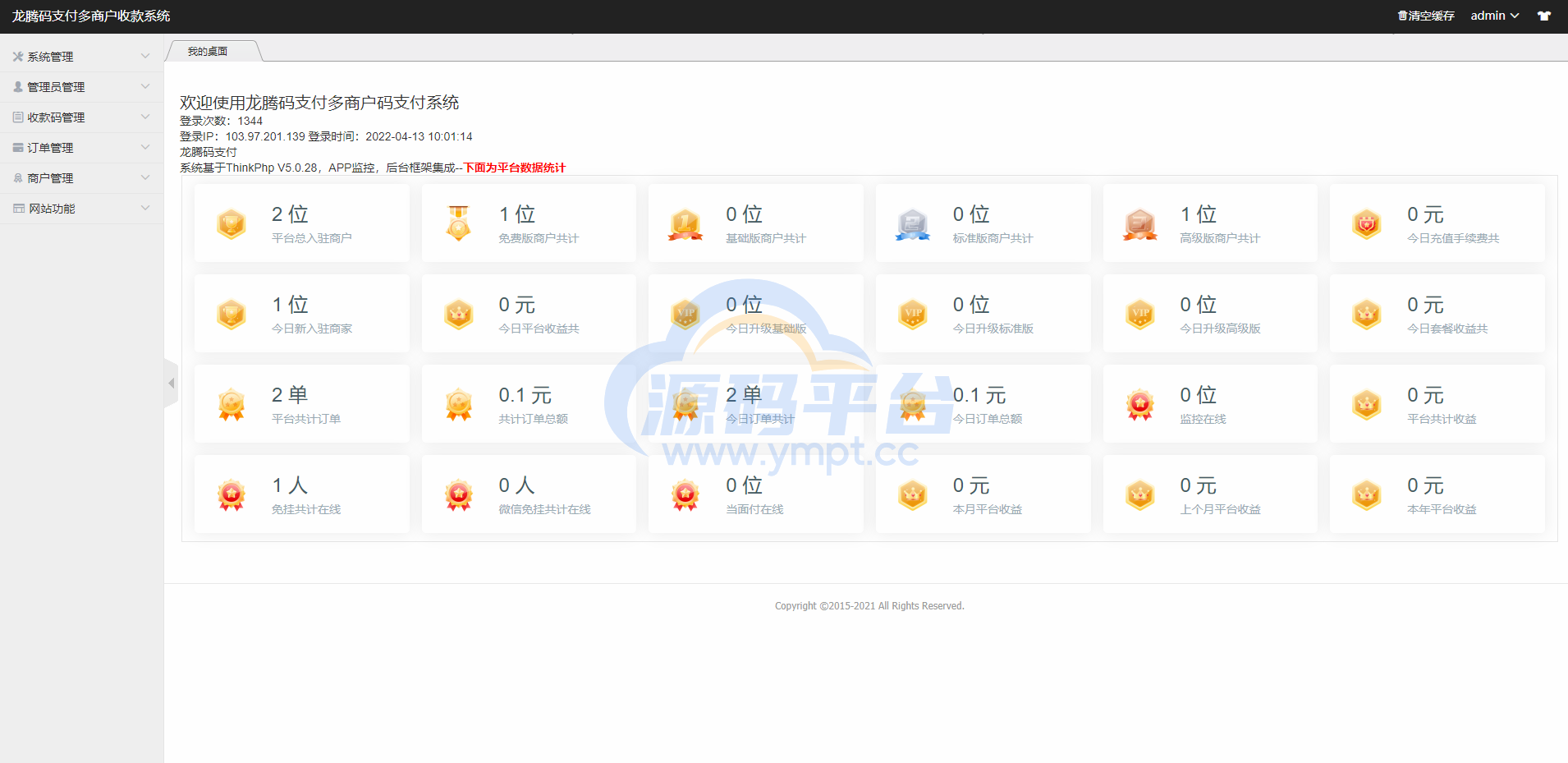Click the 龙腾码支付 line below the login time
This screenshot has width=1568, height=763.
[209, 152]
